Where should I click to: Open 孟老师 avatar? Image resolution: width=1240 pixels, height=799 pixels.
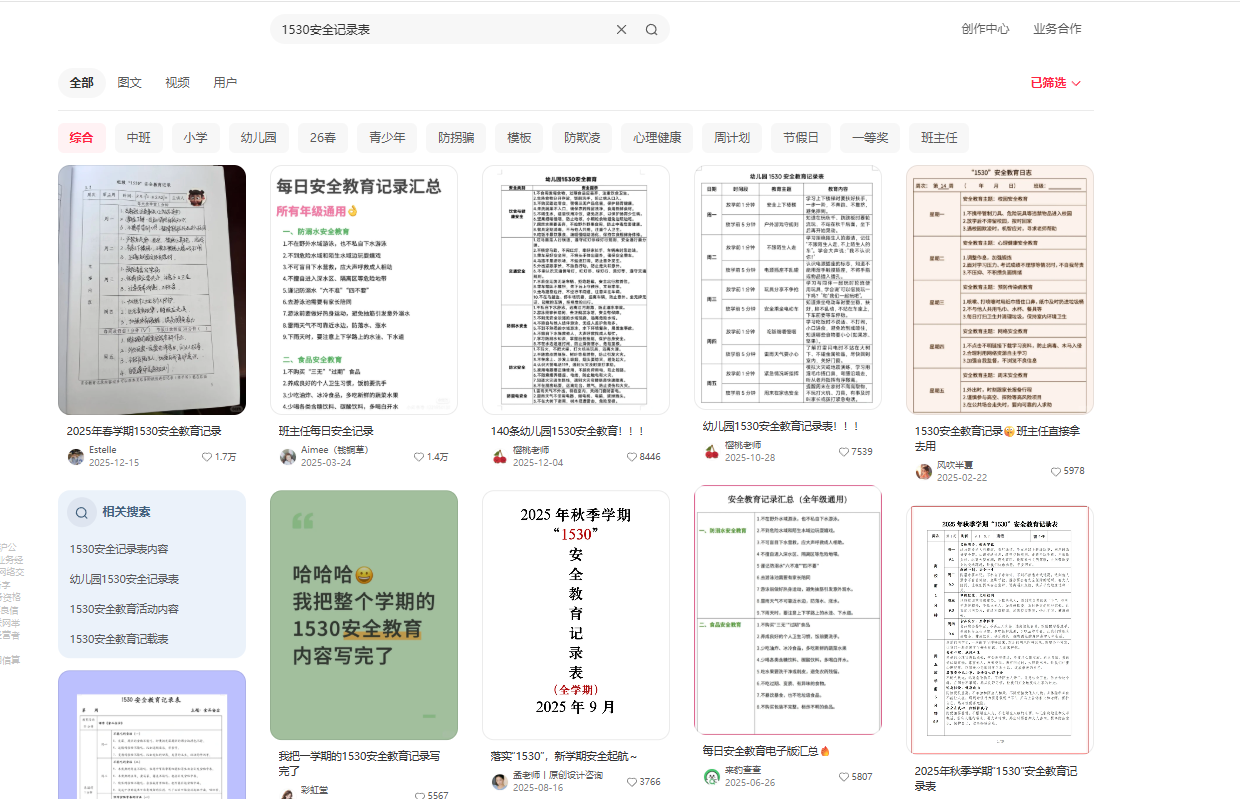[x=500, y=781]
